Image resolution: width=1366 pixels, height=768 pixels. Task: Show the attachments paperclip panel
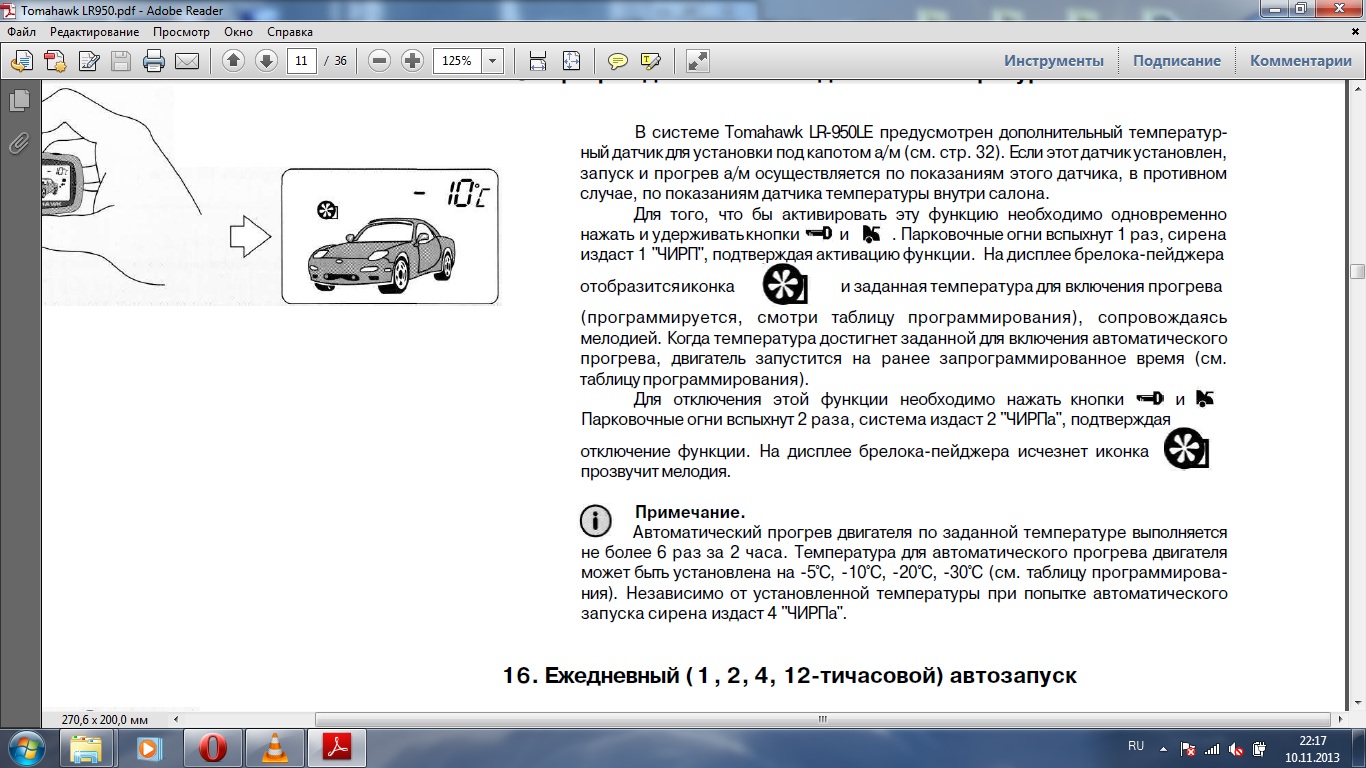(18, 143)
